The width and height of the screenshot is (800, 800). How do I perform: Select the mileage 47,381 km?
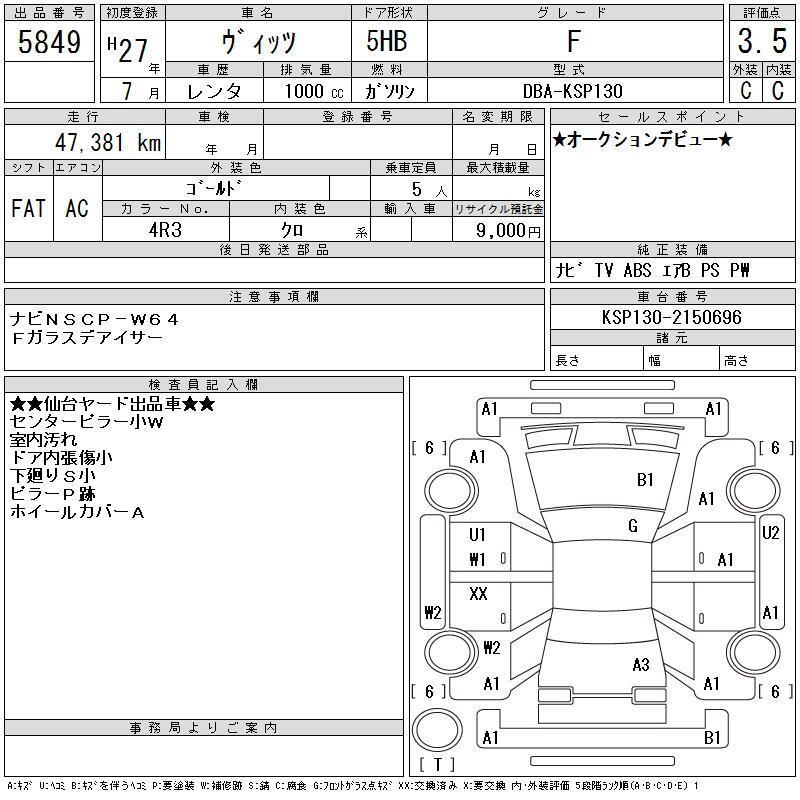(x=108, y=142)
